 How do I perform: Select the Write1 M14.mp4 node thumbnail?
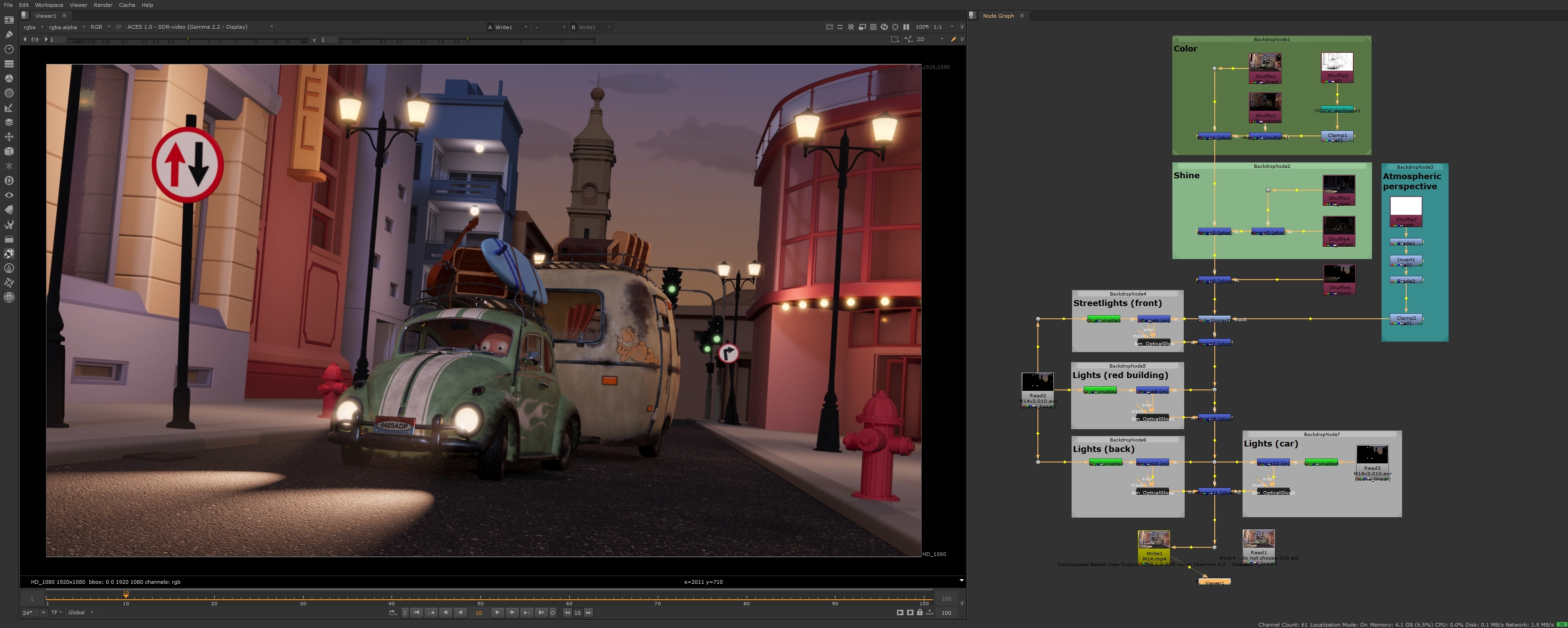(1154, 540)
